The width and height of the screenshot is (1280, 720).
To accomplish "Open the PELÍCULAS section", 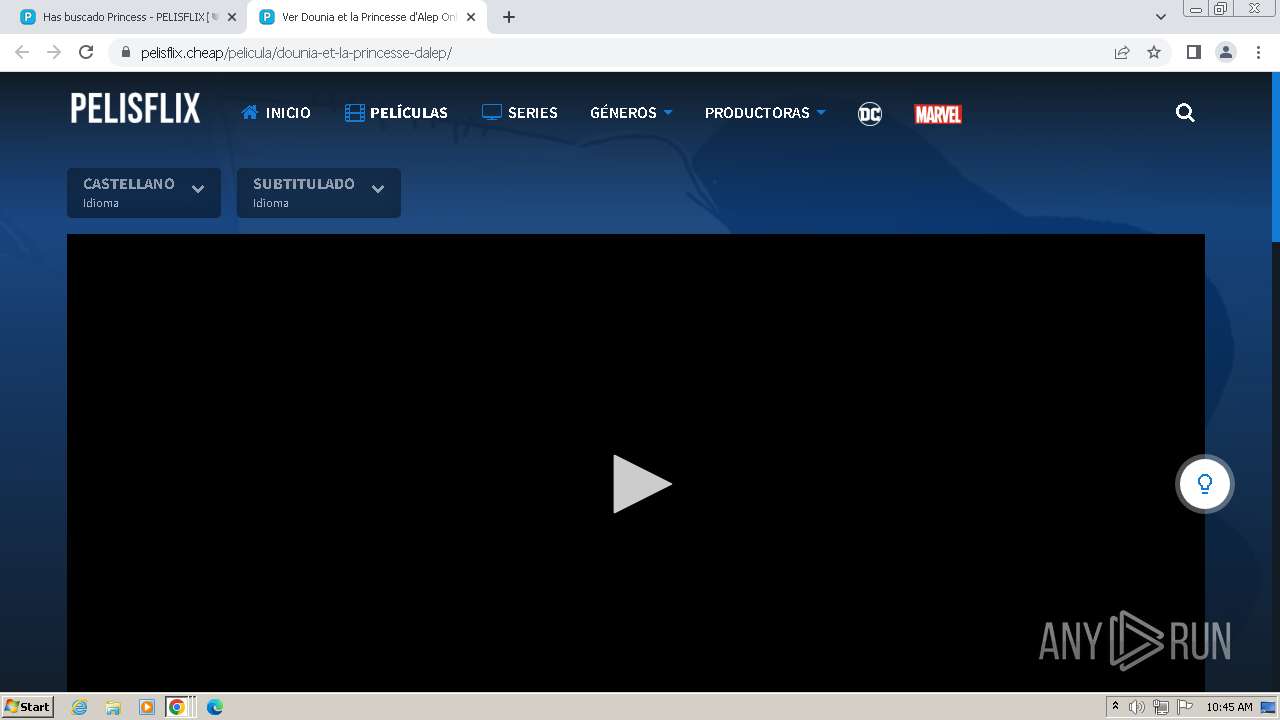I will [x=396, y=113].
